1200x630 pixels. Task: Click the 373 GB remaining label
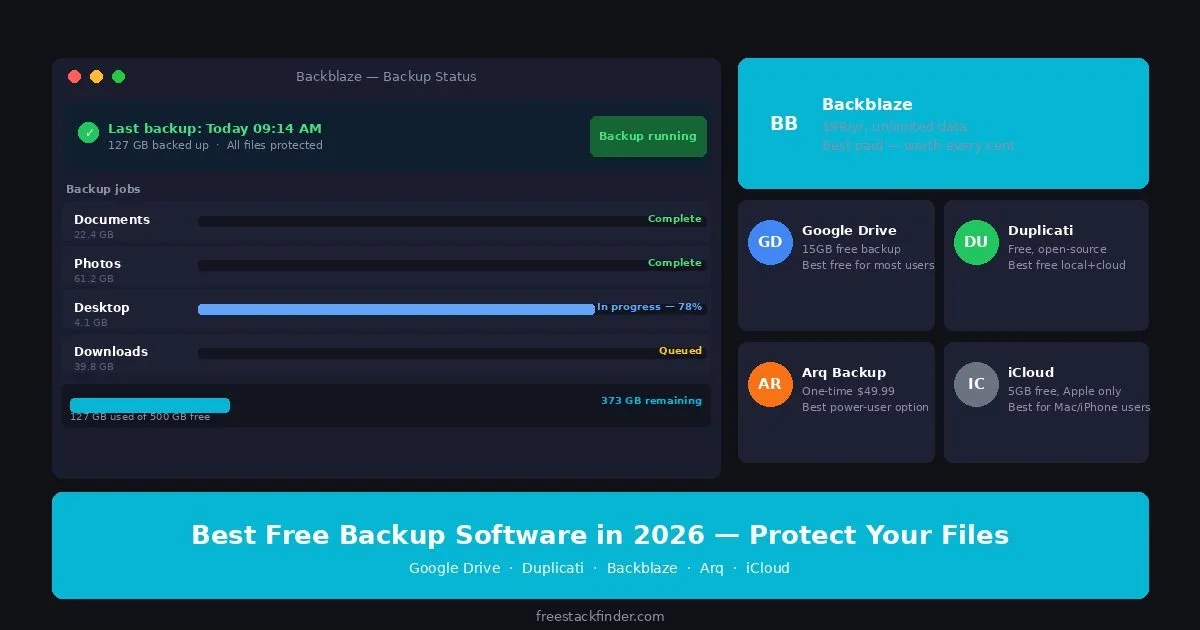tap(651, 400)
